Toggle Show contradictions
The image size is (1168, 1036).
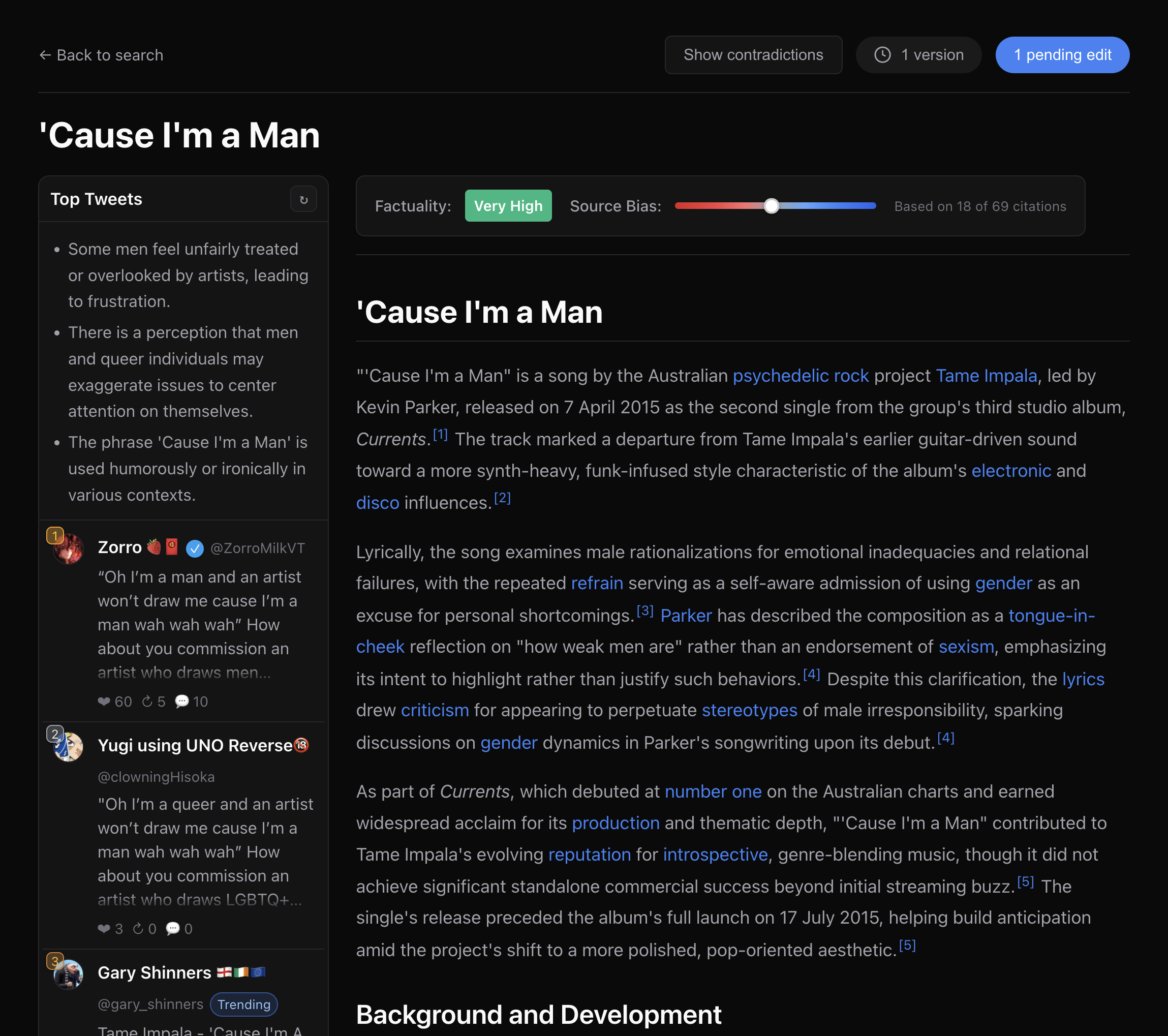[753, 55]
